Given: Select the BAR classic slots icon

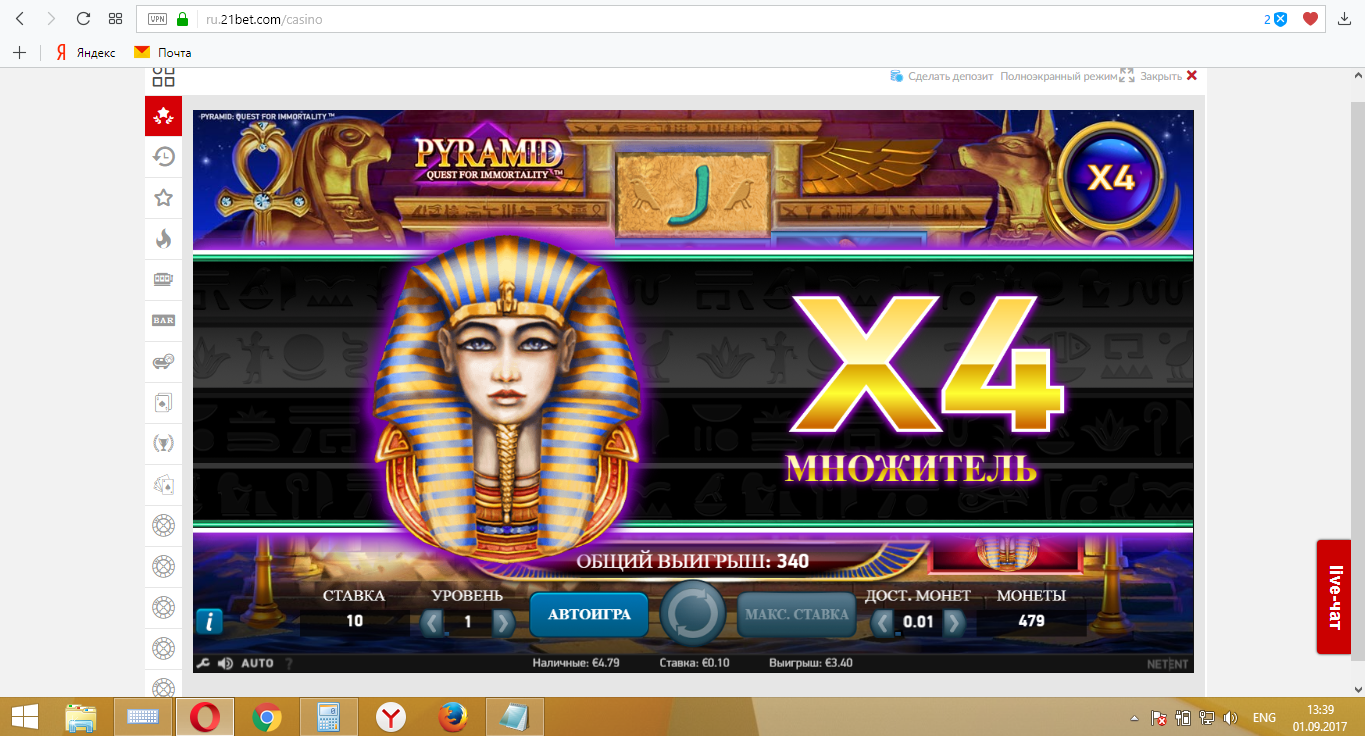Looking at the screenshot, I should tap(163, 320).
